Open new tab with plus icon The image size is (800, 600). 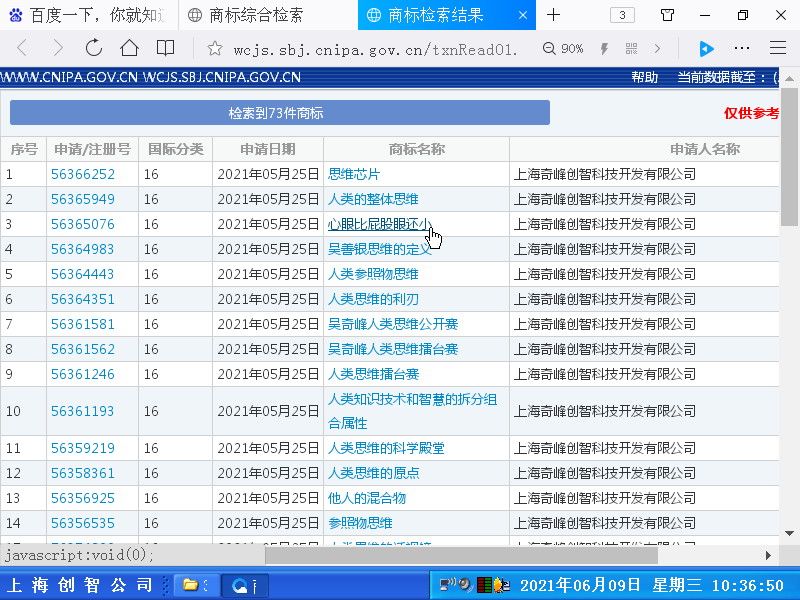point(553,15)
